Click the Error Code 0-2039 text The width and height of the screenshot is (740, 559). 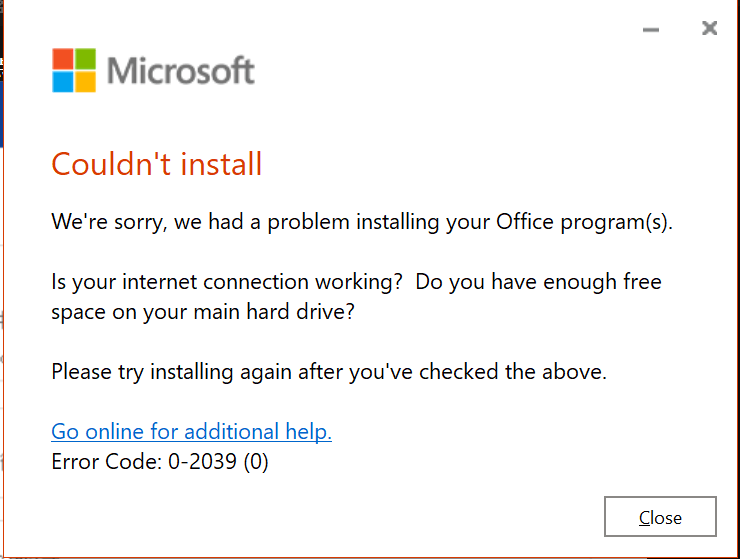[x=160, y=461]
